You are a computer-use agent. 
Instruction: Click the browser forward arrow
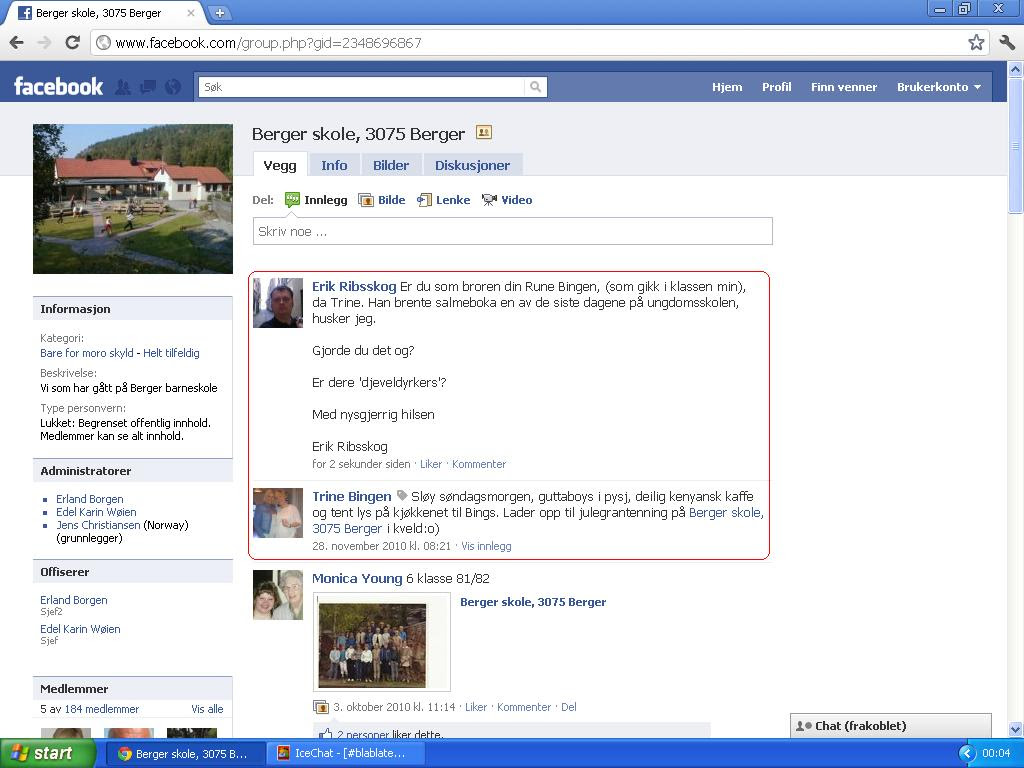(44, 43)
